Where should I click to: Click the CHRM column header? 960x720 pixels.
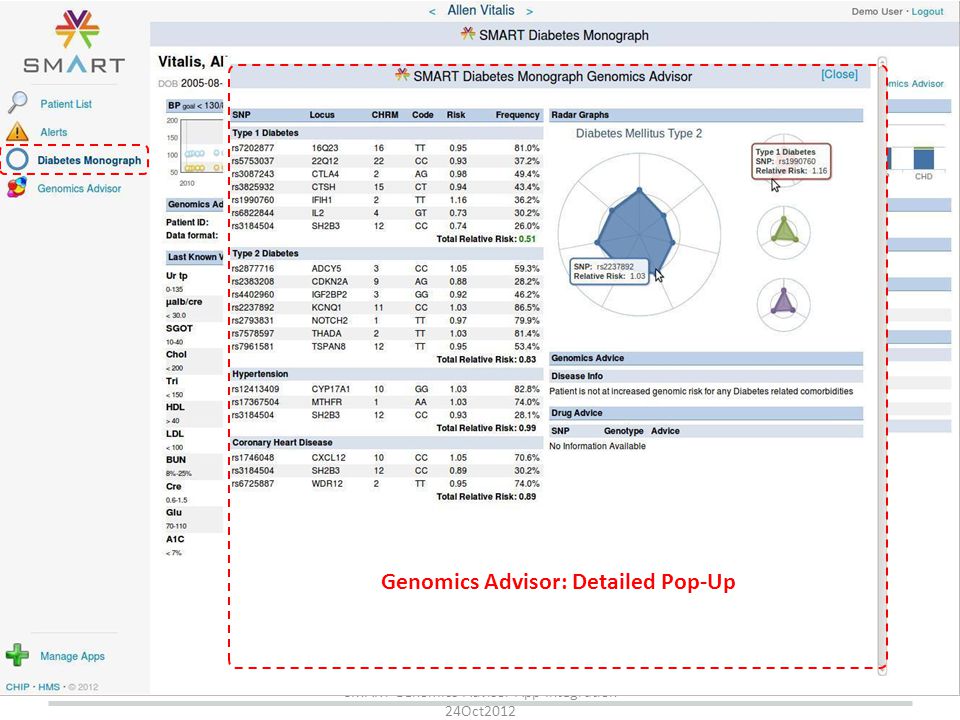pyautogui.click(x=385, y=115)
